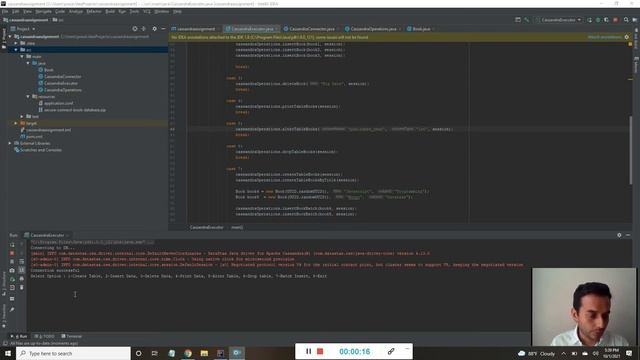640x360 pixels.
Task: Open the Project panel settings gear
Action: coord(154,29)
